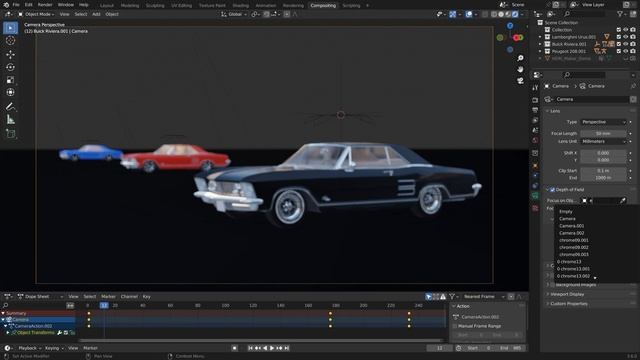The height and width of the screenshot is (360, 640).
Task: Click the outliner filter funnel icon
Action: (x=620, y=14)
